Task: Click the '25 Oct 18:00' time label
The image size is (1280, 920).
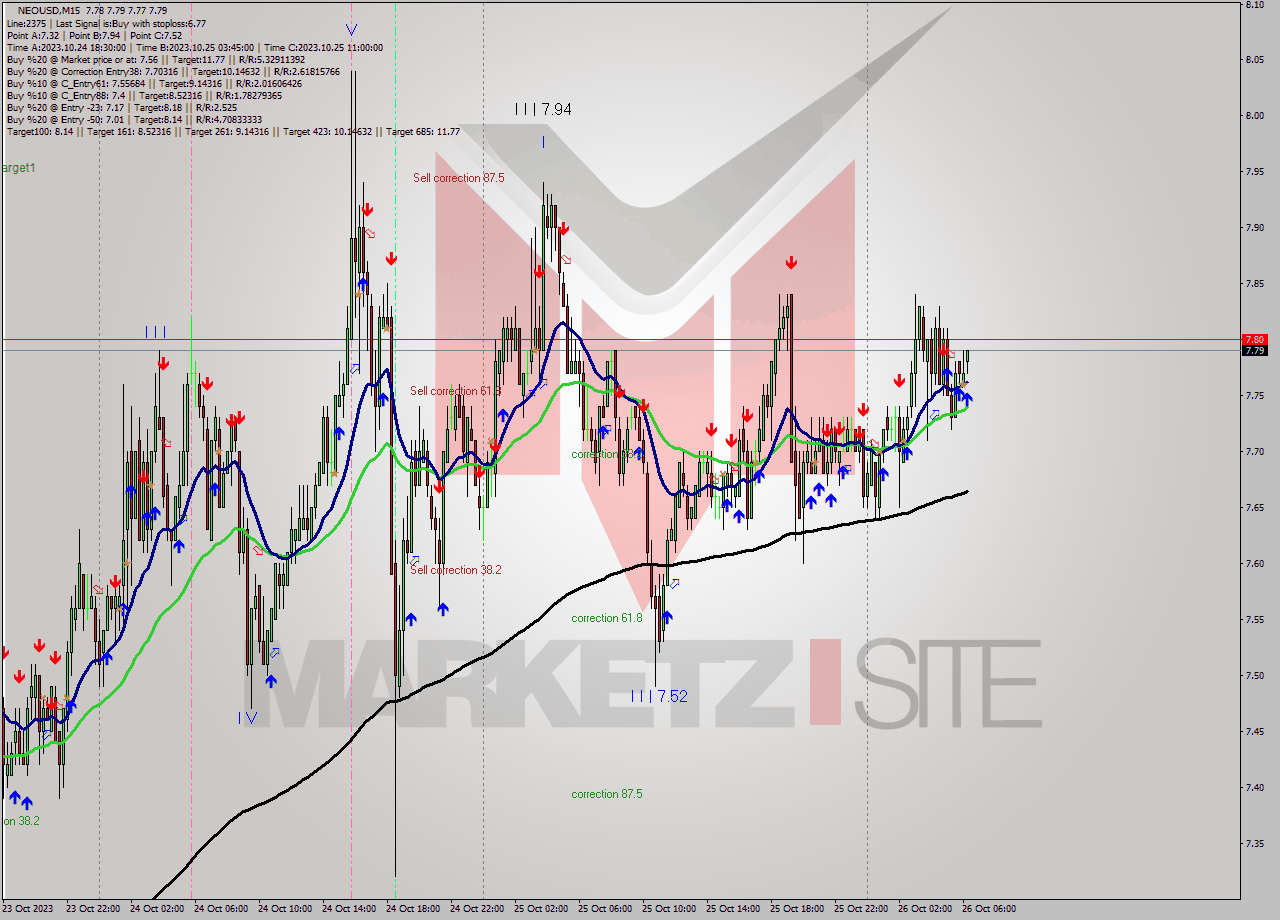Action: (798, 909)
